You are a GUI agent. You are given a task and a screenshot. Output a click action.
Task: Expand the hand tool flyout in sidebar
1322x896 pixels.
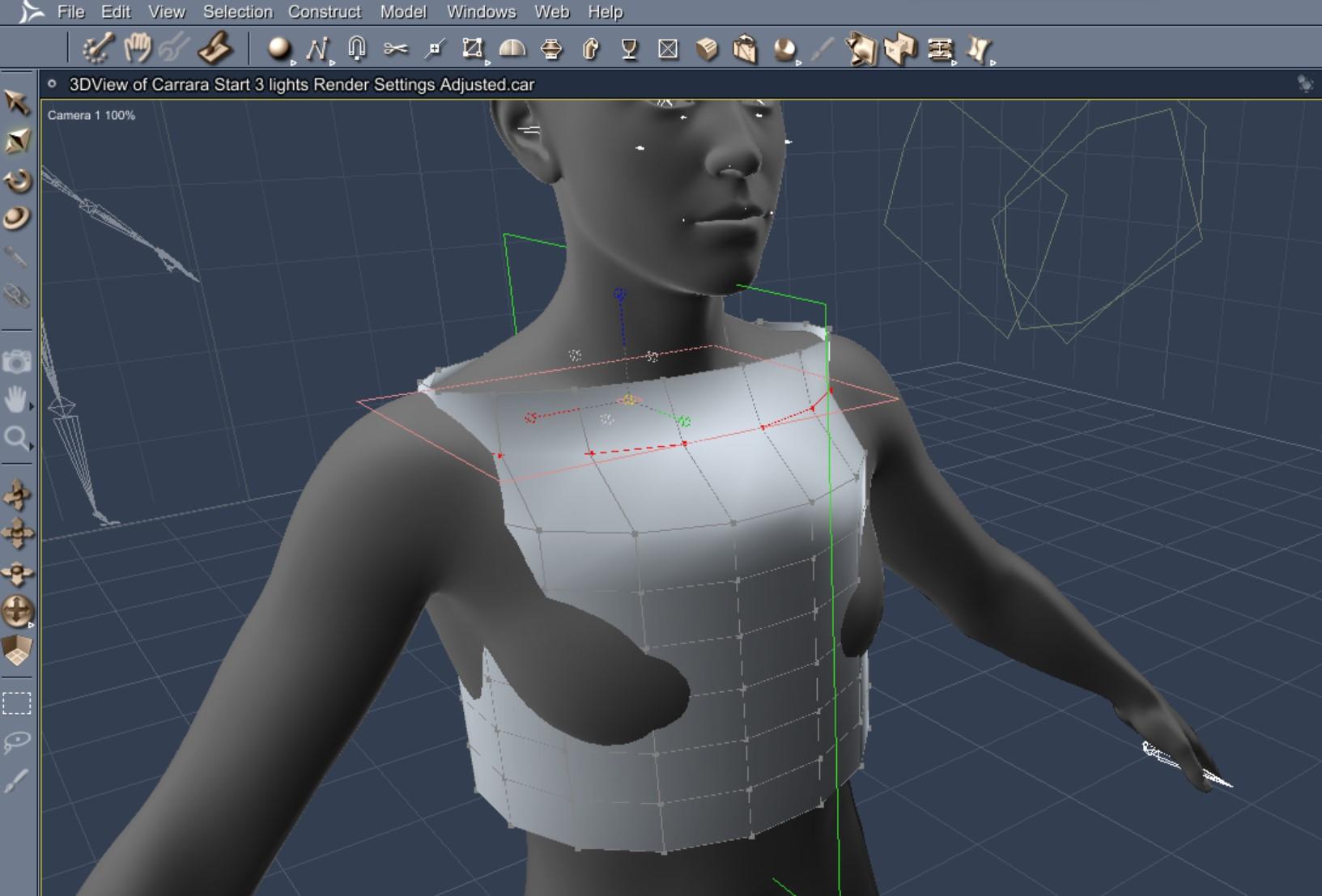pos(32,406)
